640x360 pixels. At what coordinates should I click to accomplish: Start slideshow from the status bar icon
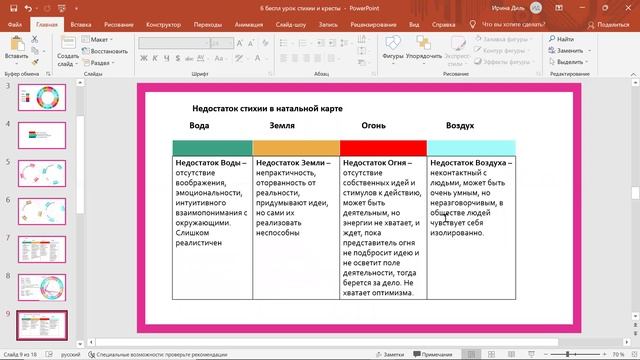(x=531, y=354)
